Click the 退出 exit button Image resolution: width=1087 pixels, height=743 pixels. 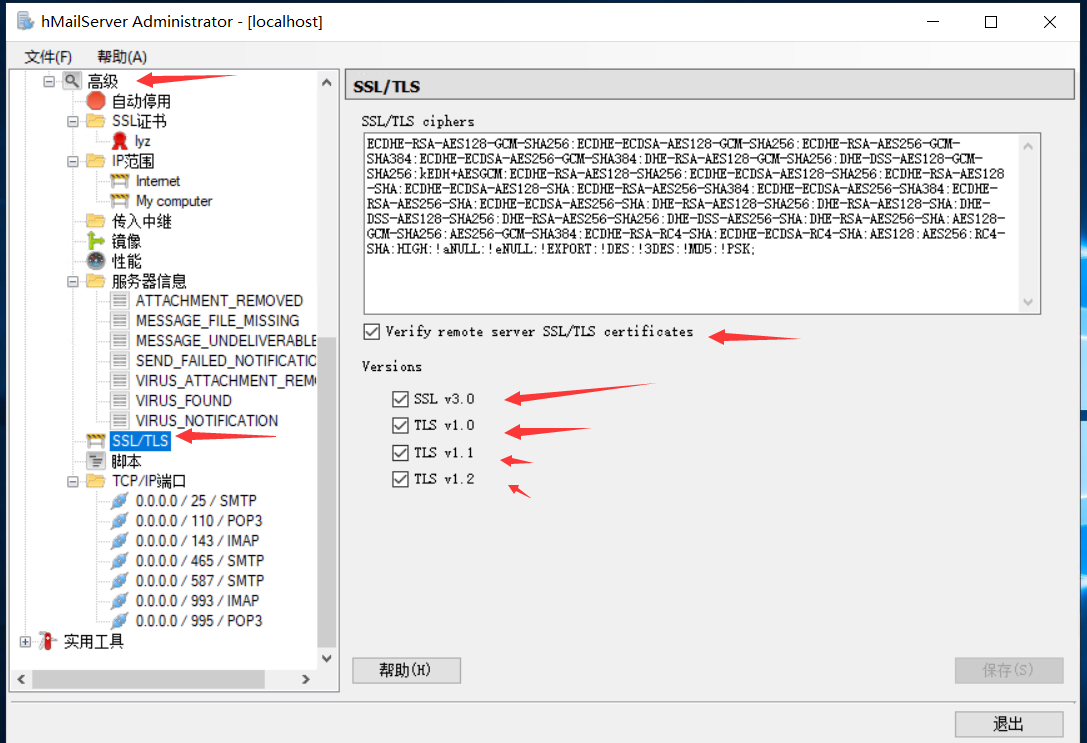coord(1008,724)
